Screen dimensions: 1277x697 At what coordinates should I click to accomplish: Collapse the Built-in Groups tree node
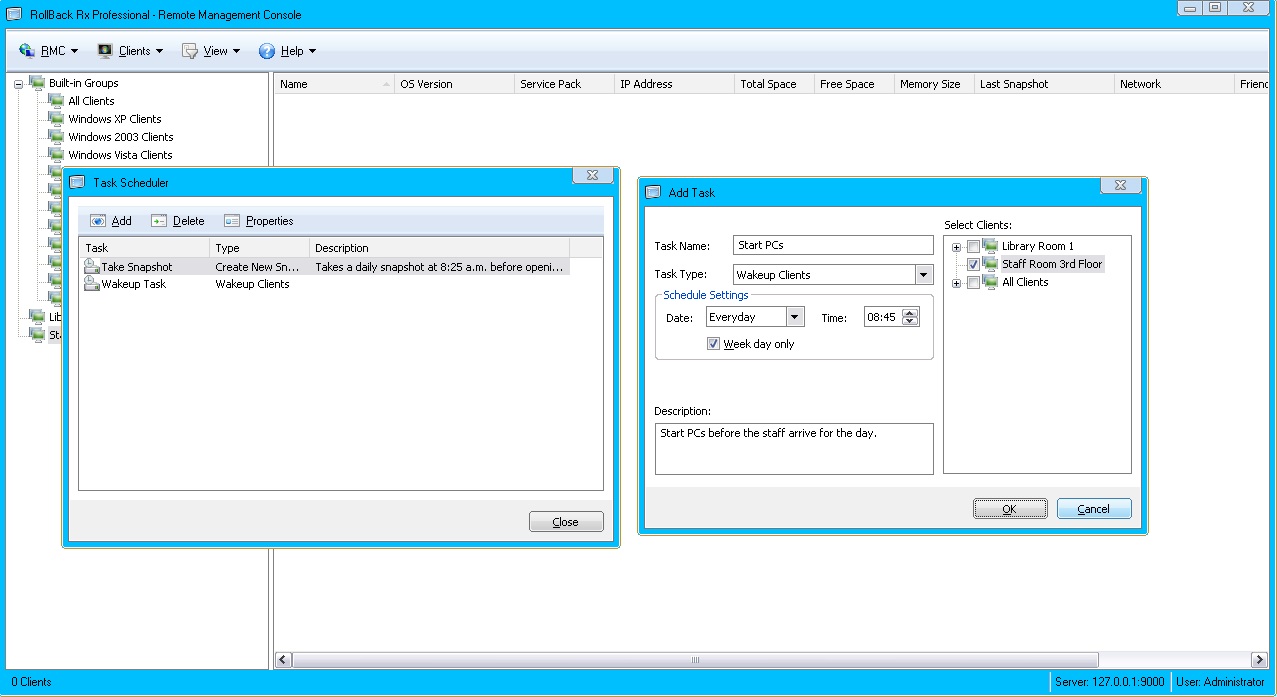pyautogui.click(x=18, y=84)
